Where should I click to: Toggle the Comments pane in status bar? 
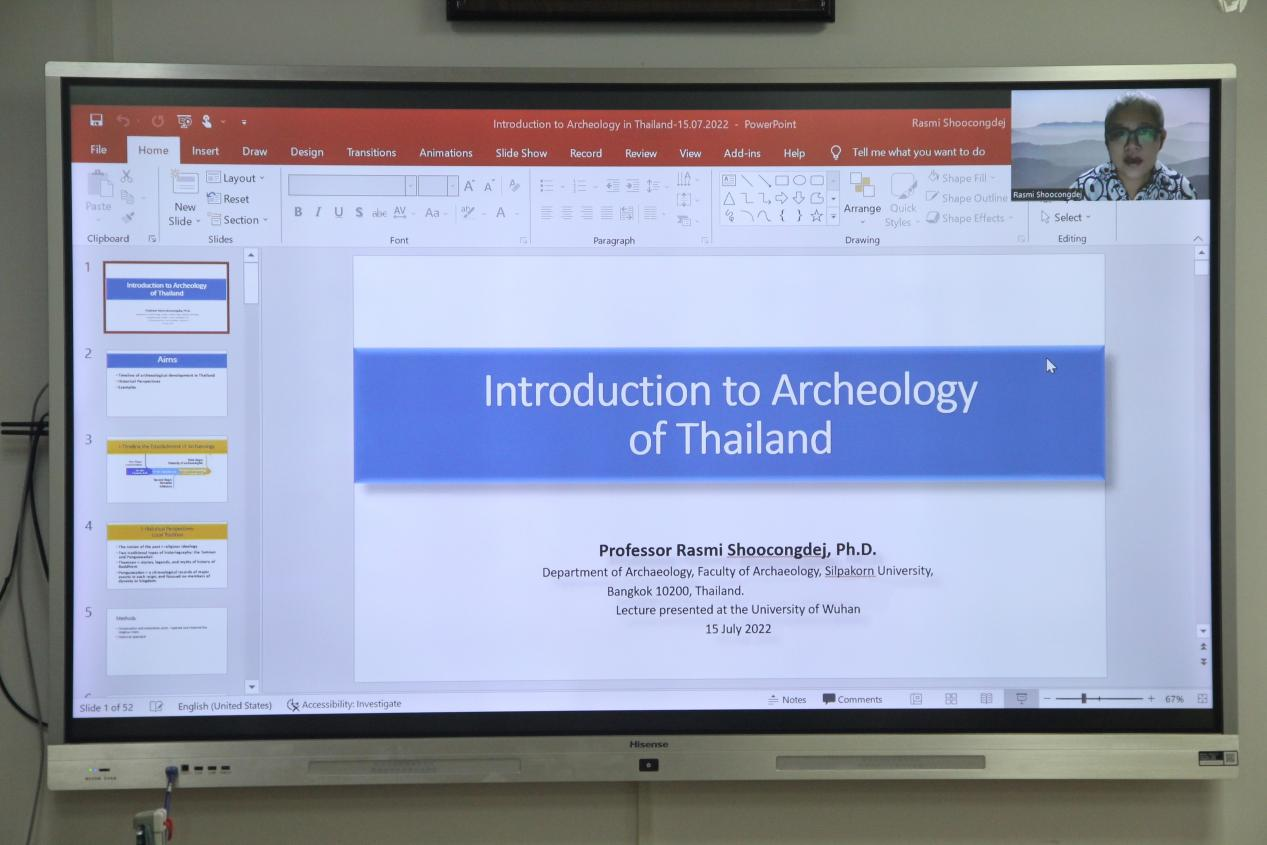pyautogui.click(x=852, y=700)
